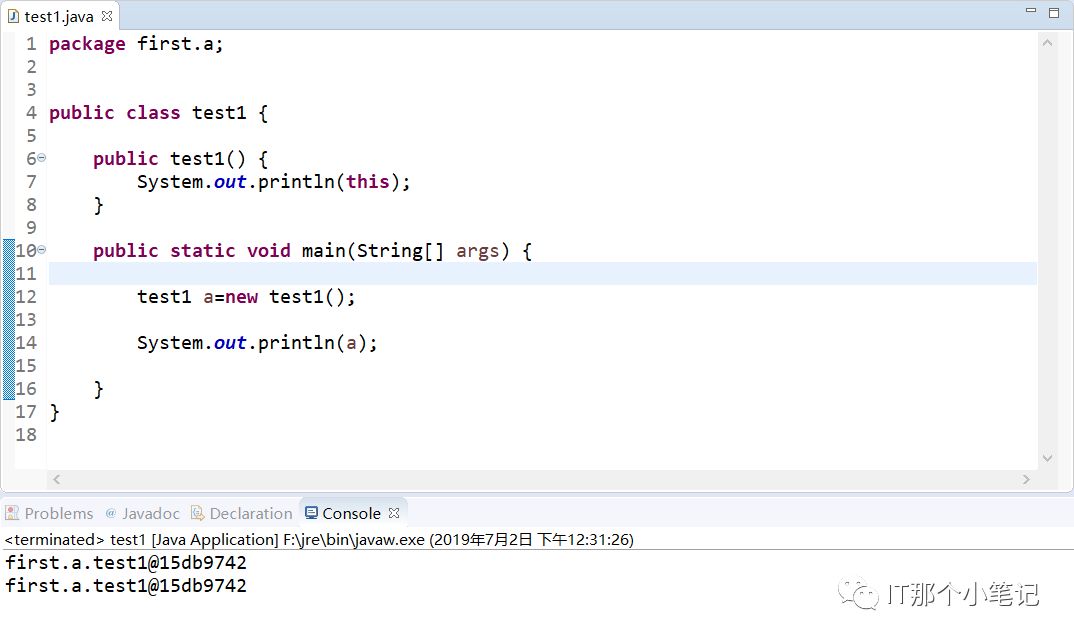Image resolution: width=1074 pixels, height=641 pixels.
Task: Select the test1.java editor tab
Action: (59, 16)
